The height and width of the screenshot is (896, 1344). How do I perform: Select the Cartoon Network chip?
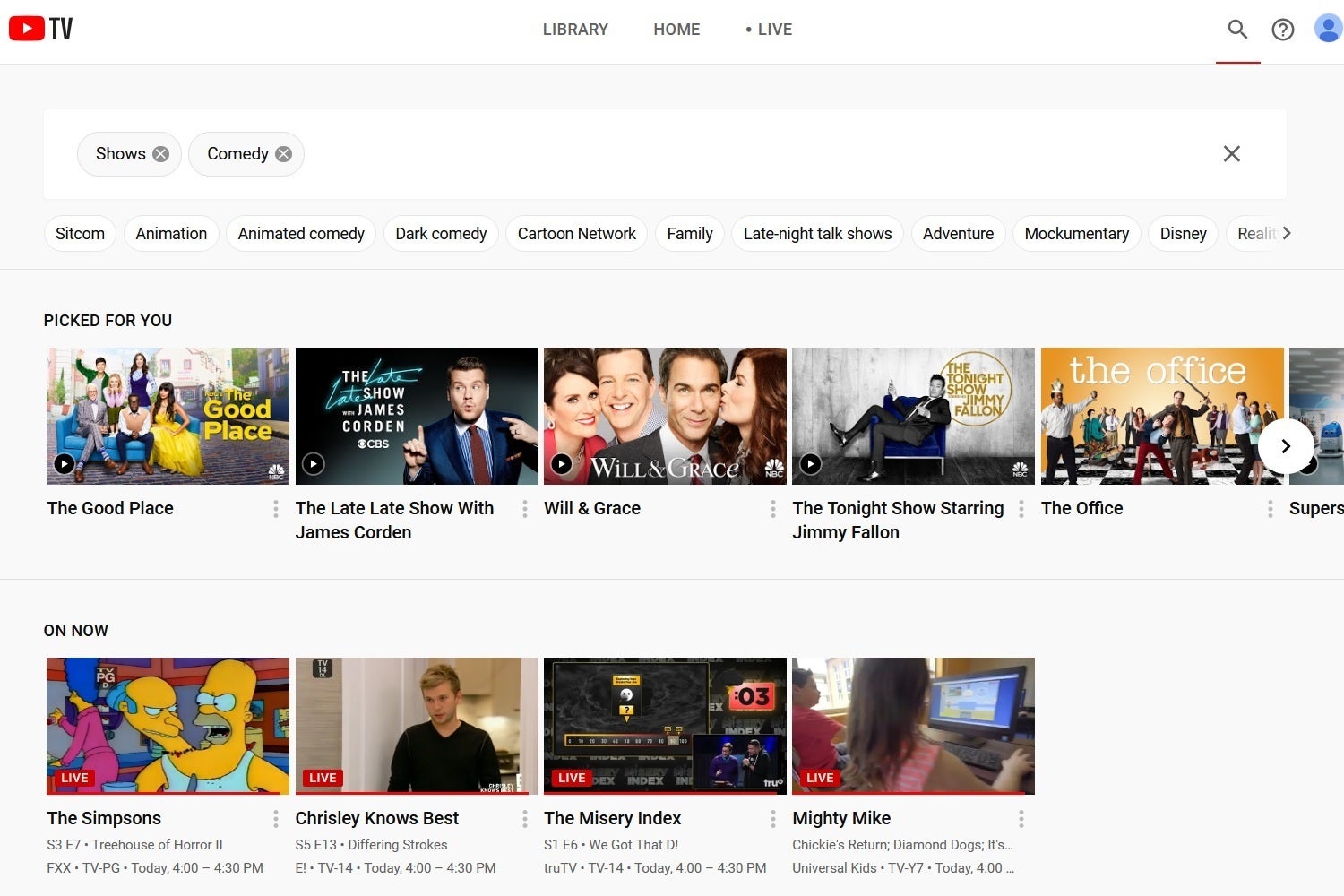577,234
